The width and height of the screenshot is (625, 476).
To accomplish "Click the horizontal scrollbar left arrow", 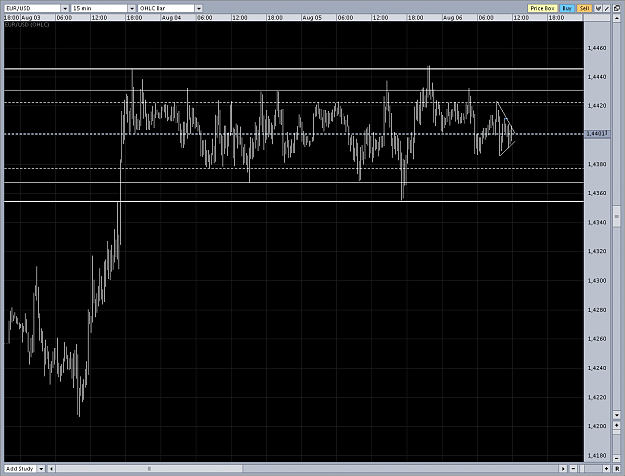I will pos(51,469).
